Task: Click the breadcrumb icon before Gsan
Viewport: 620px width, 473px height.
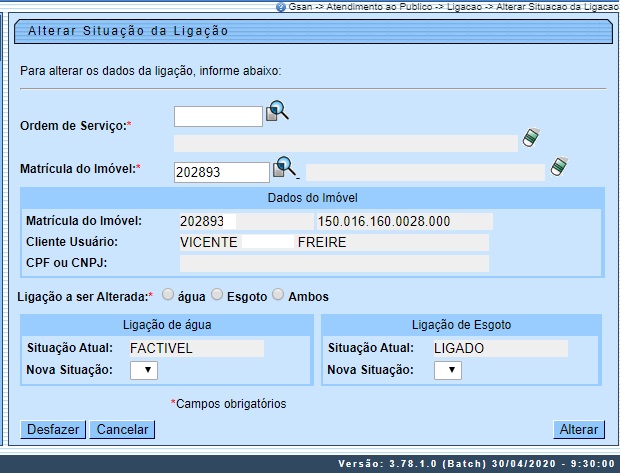Action: pos(280,6)
